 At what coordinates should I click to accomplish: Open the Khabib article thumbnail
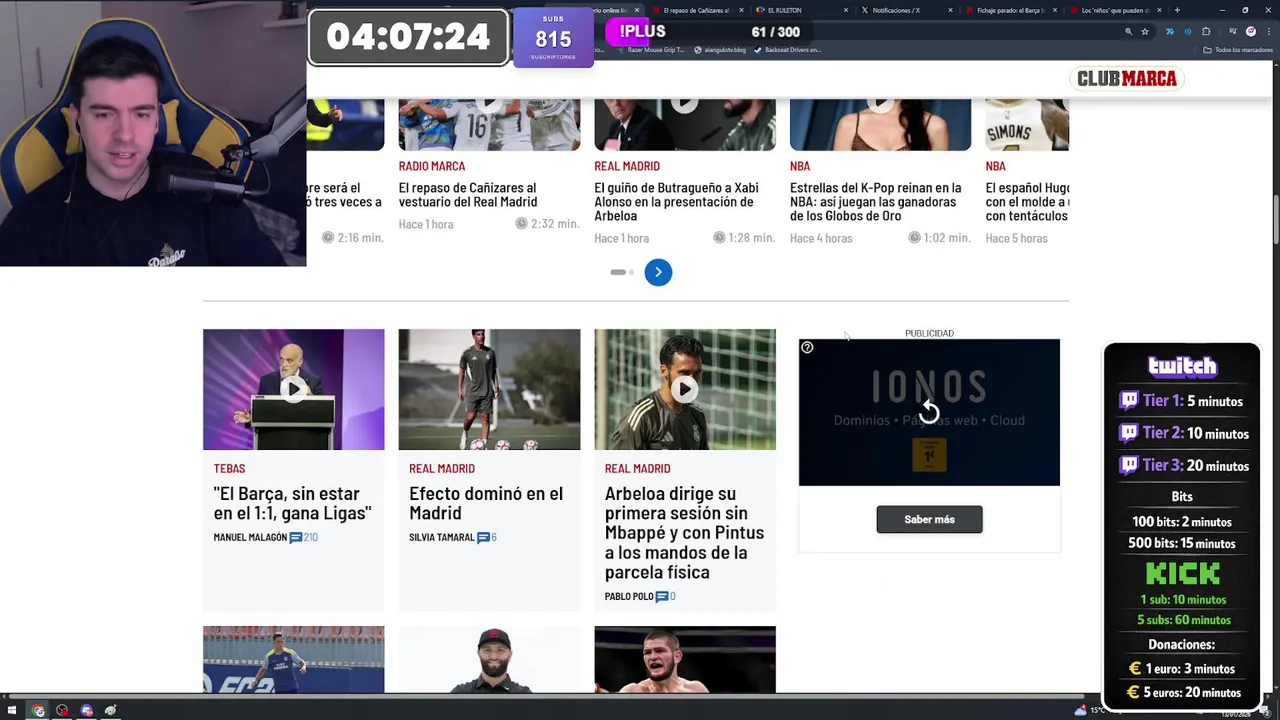[x=685, y=659]
